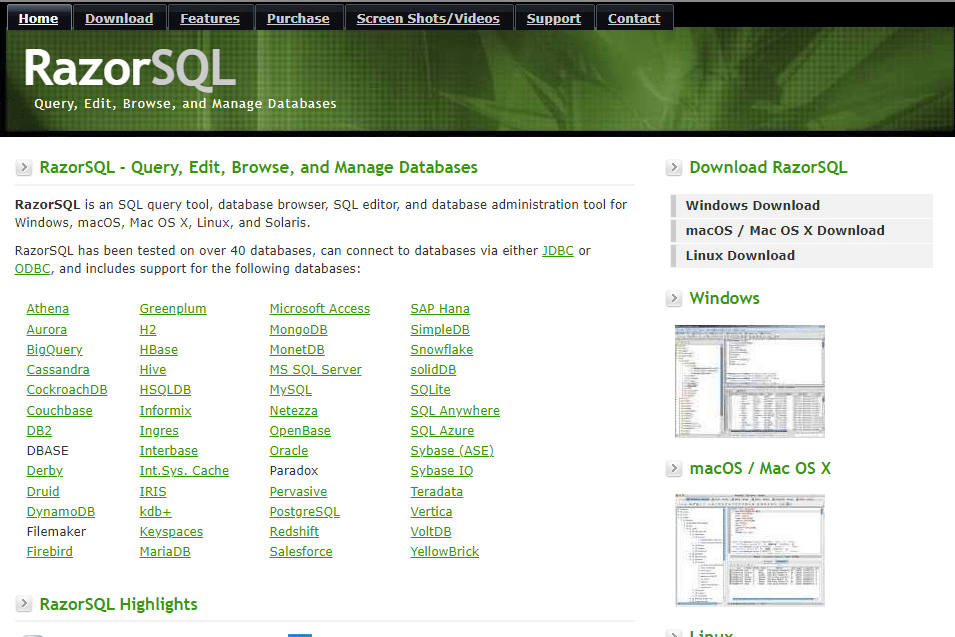Open the Hive link
The width and height of the screenshot is (955, 637).
(x=153, y=370)
